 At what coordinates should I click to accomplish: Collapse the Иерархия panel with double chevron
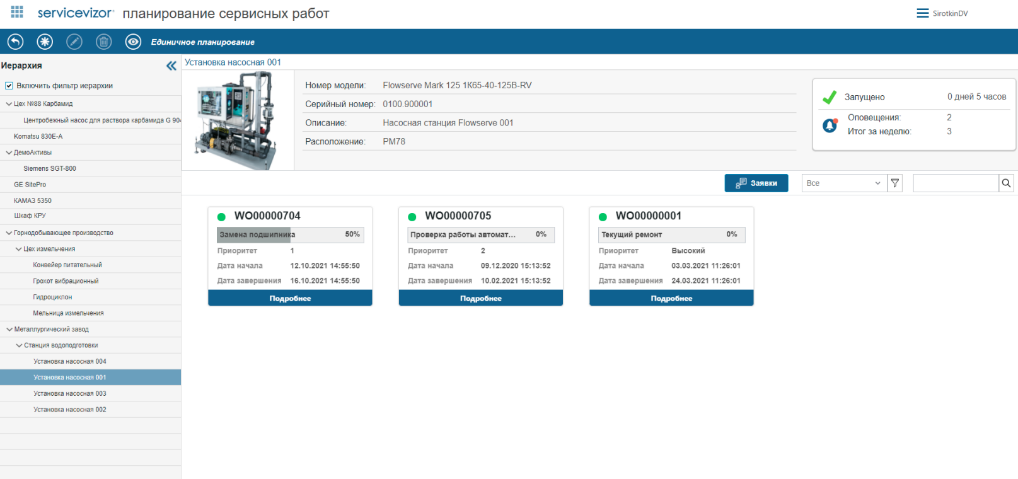point(171,66)
